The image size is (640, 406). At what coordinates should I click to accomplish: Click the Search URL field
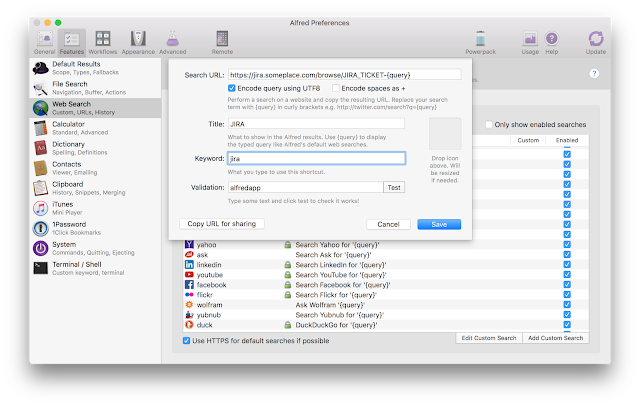click(x=344, y=75)
